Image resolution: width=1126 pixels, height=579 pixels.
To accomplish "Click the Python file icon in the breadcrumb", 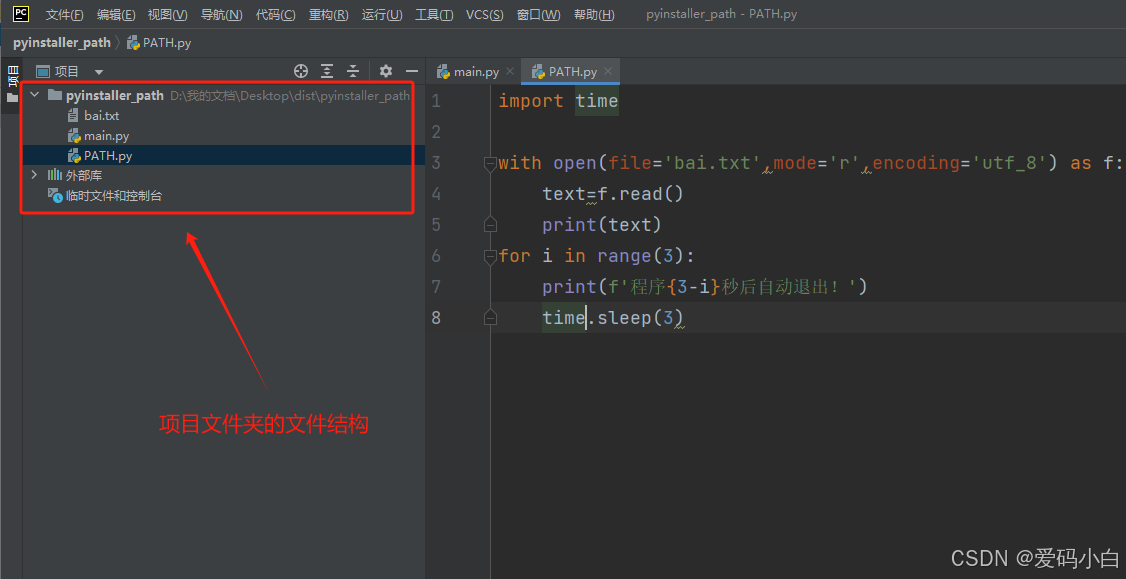I will tap(133, 42).
